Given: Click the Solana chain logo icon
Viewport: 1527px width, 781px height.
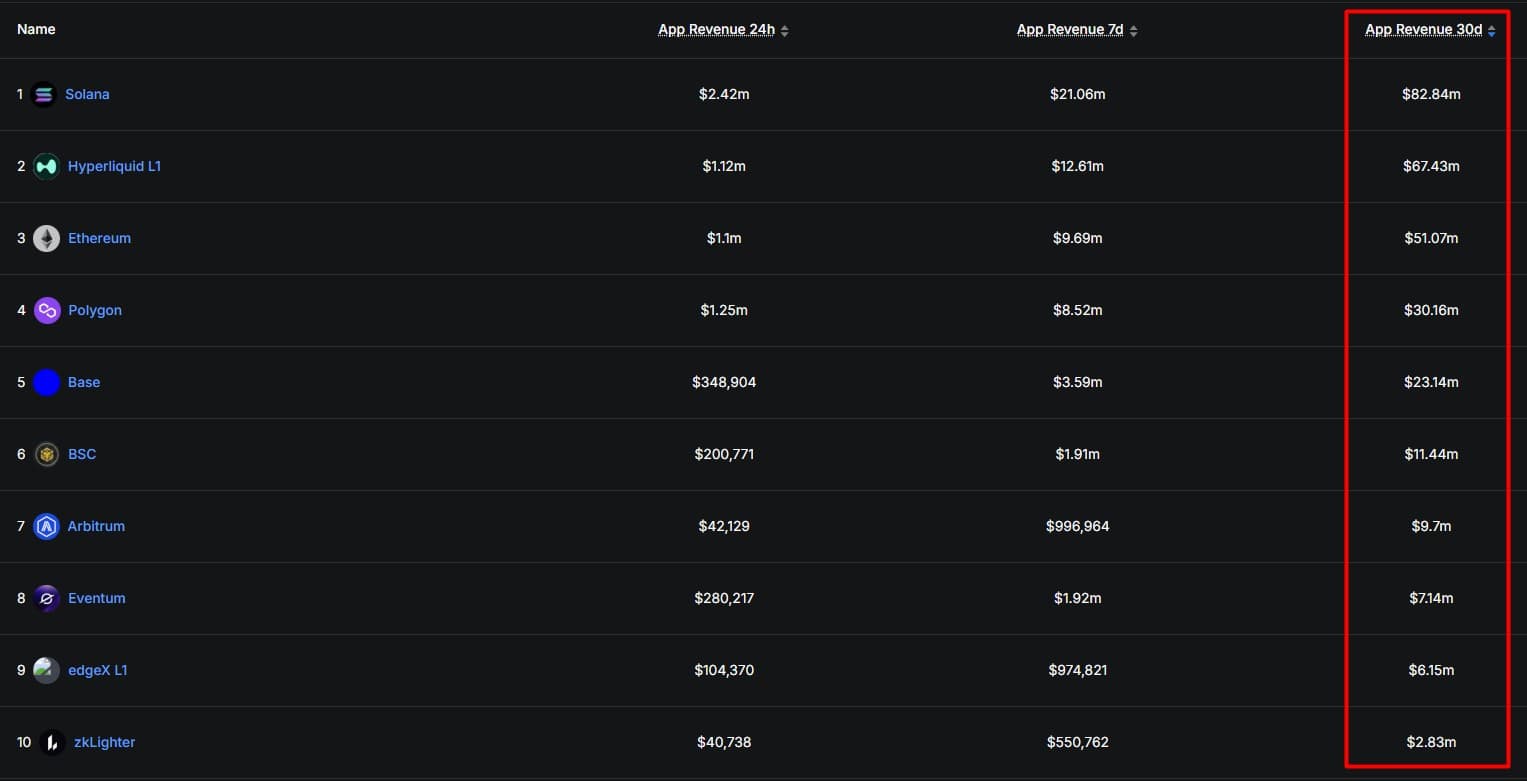Looking at the screenshot, I should point(44,94).
